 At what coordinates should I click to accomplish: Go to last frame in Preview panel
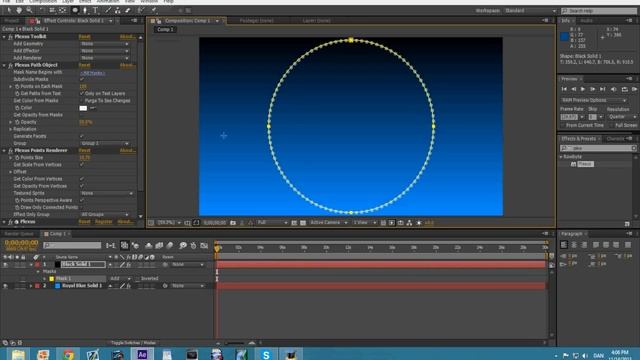point(603,89)
